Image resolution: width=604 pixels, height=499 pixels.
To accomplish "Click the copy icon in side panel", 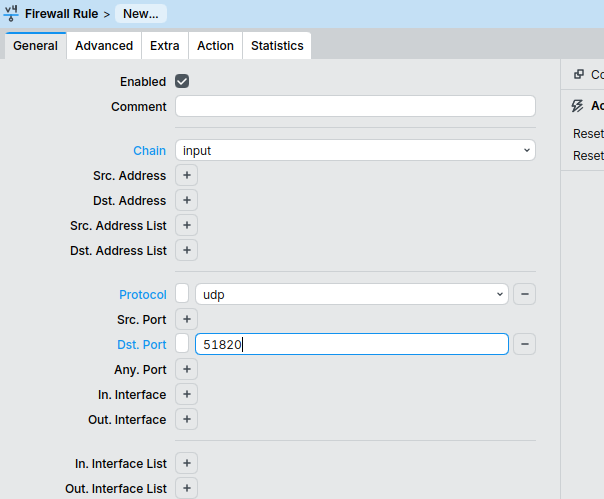I will pos(579,74).
